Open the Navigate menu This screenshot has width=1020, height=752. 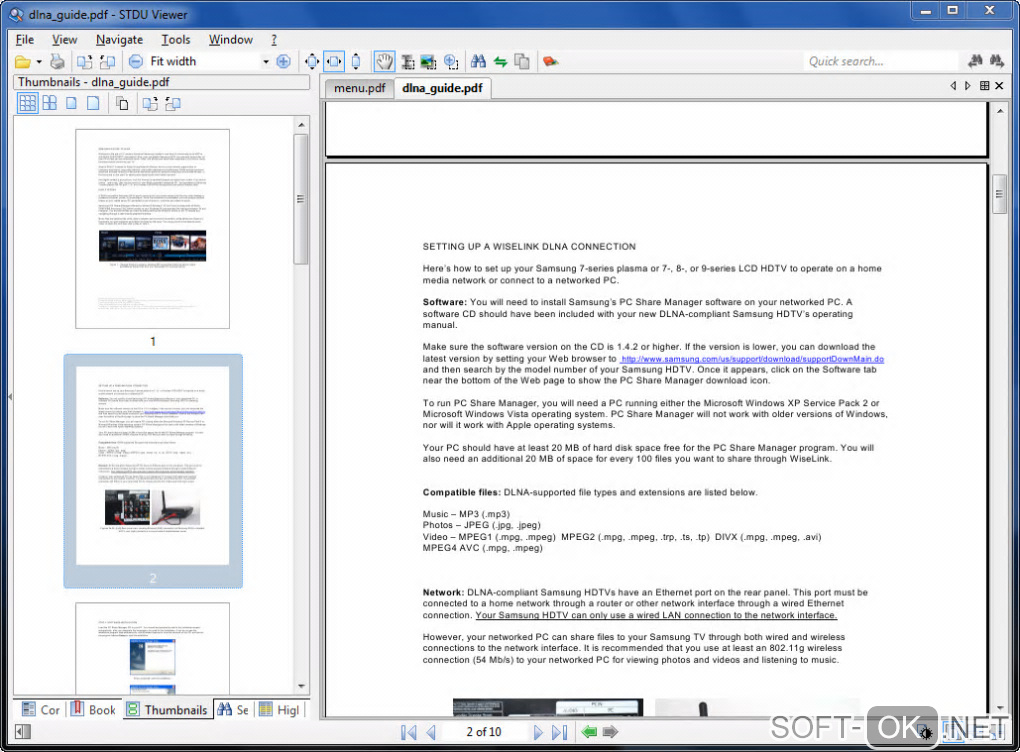[x=119, y=40]
